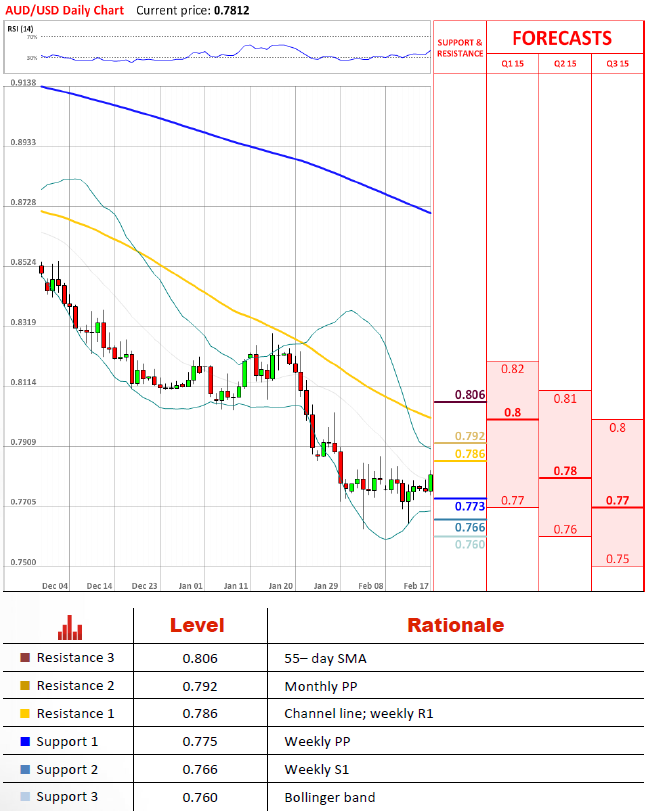
Task: Click the Feb 17 date axis label
Action: click(x=416, y=586)
